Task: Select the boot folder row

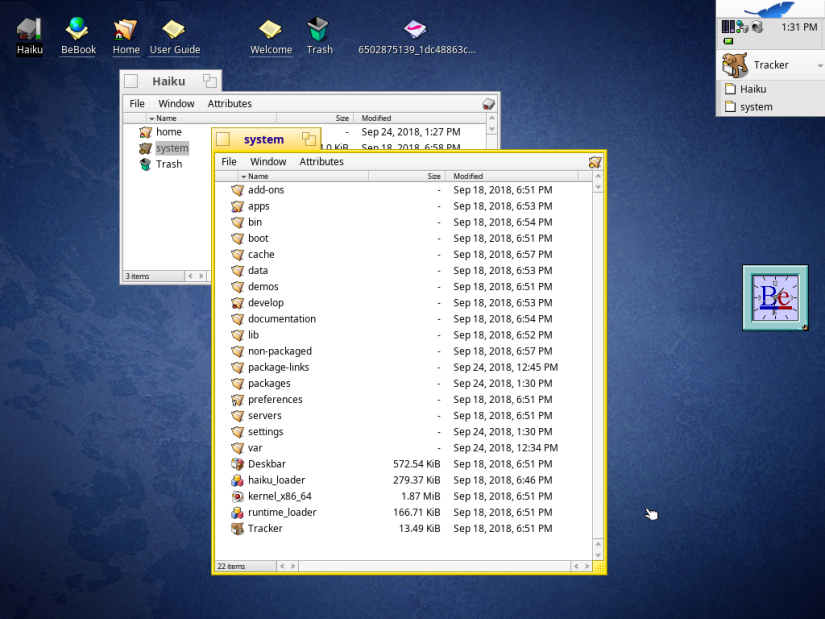Action: pos(404,238)
